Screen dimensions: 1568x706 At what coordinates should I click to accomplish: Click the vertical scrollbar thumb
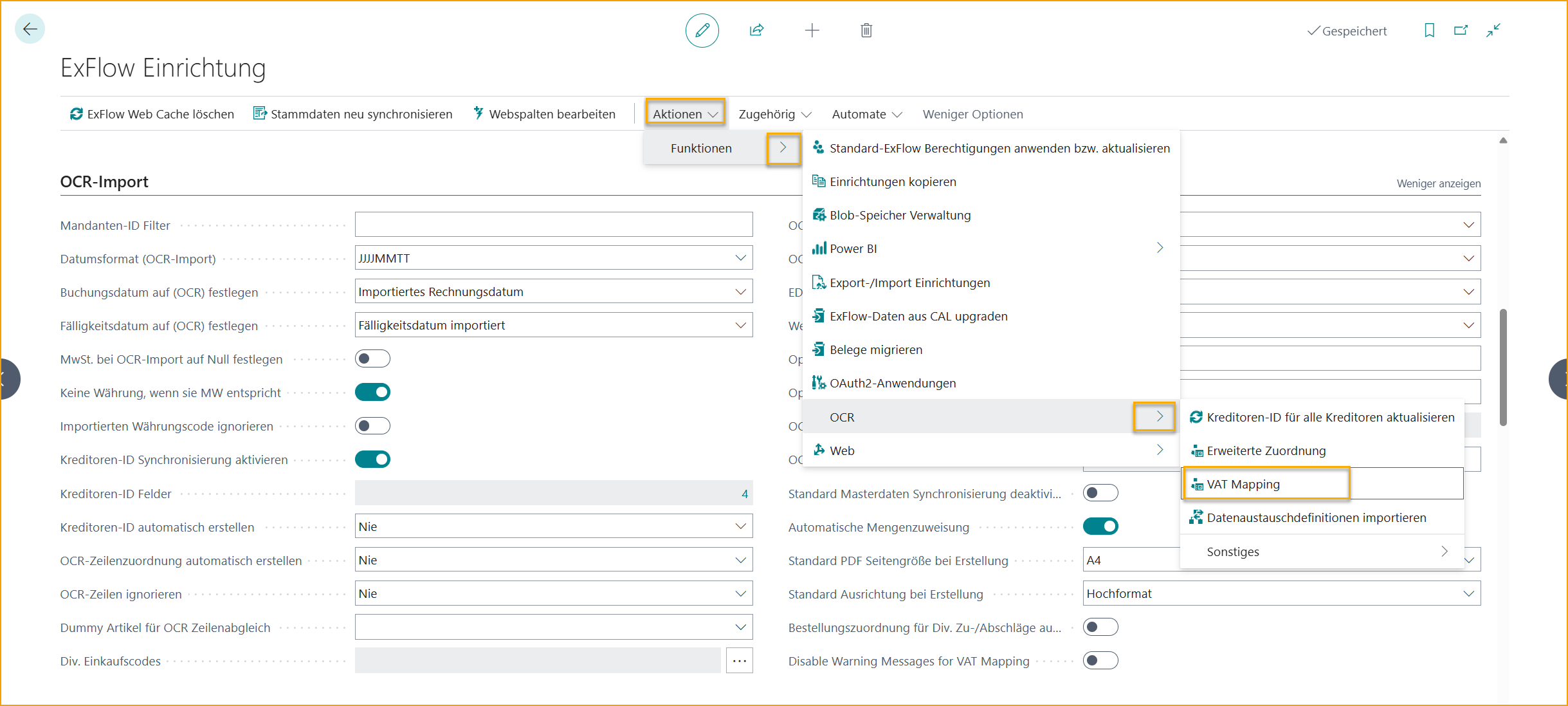click(1503, 367)
